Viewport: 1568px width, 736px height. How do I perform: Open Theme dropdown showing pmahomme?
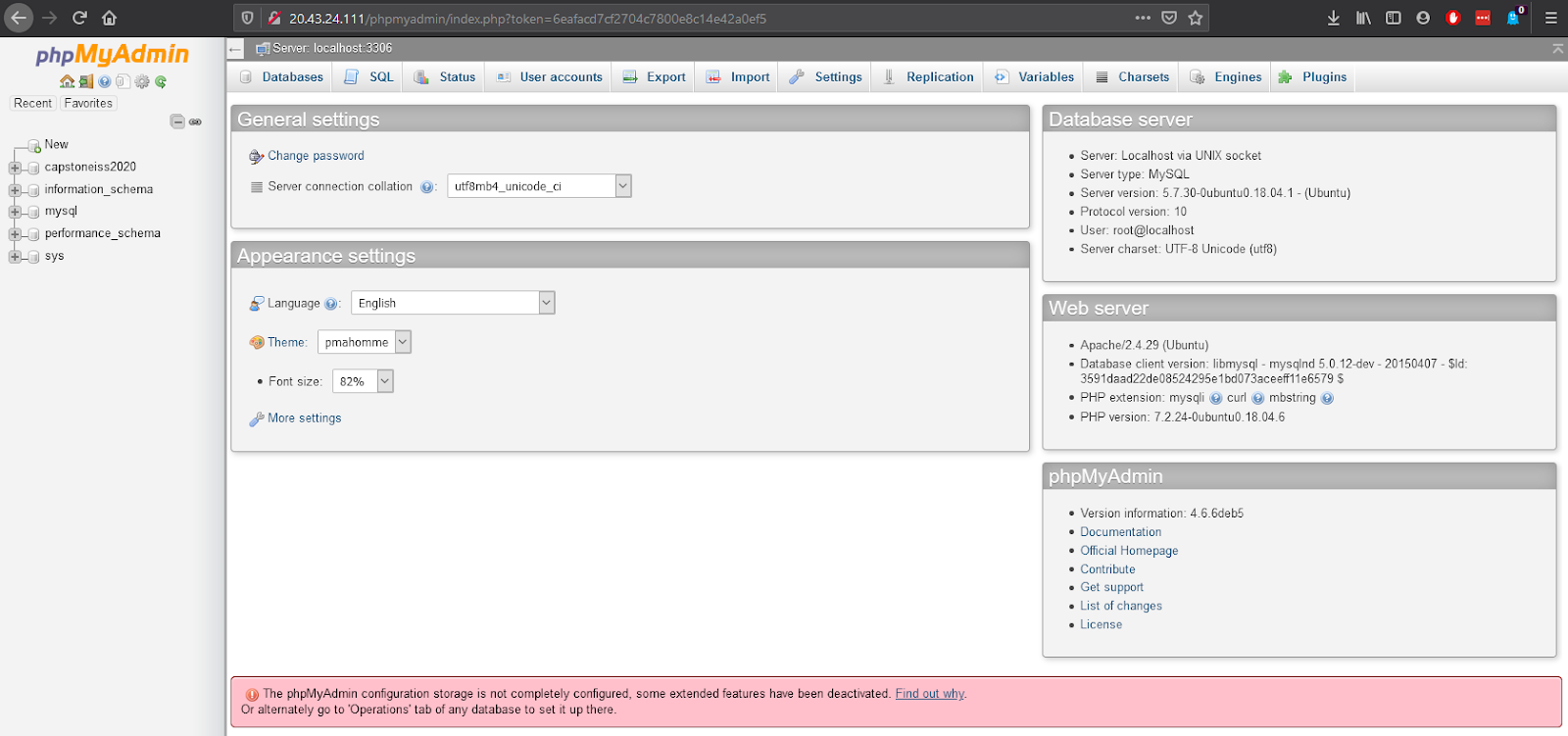pyautogui.click(x=365, y=342)
